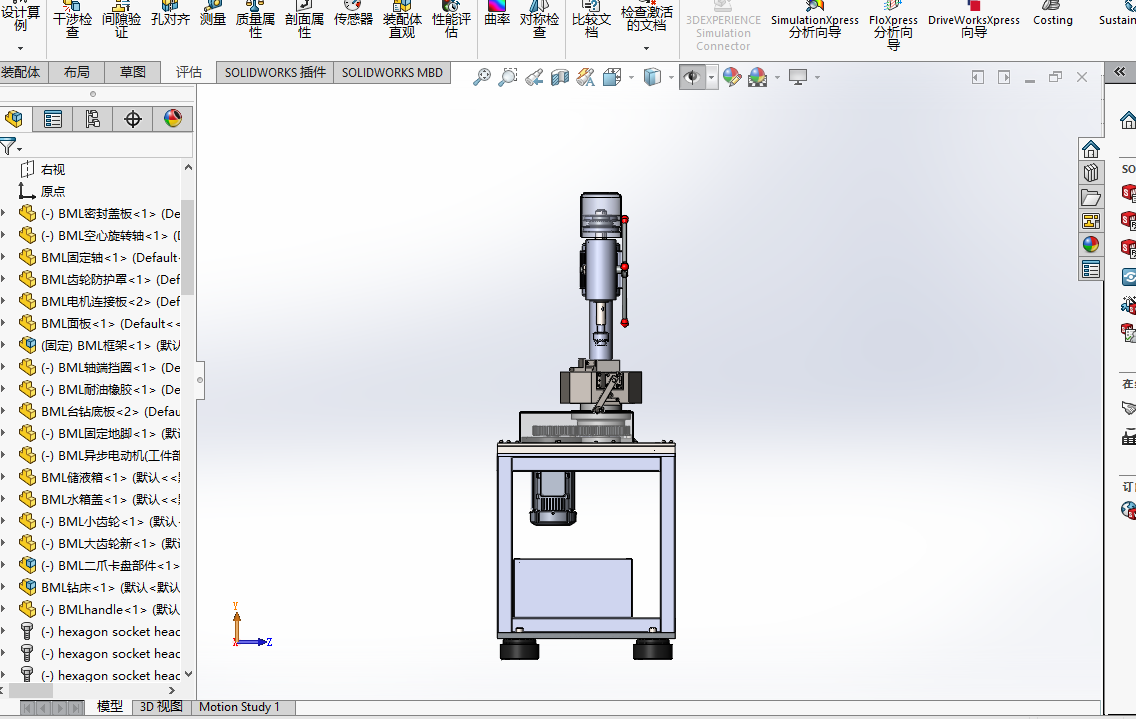Select Zoom to Area tool
Image resolution: width=1136 pixels, height=719 pixels.
(x=508, y=77)
